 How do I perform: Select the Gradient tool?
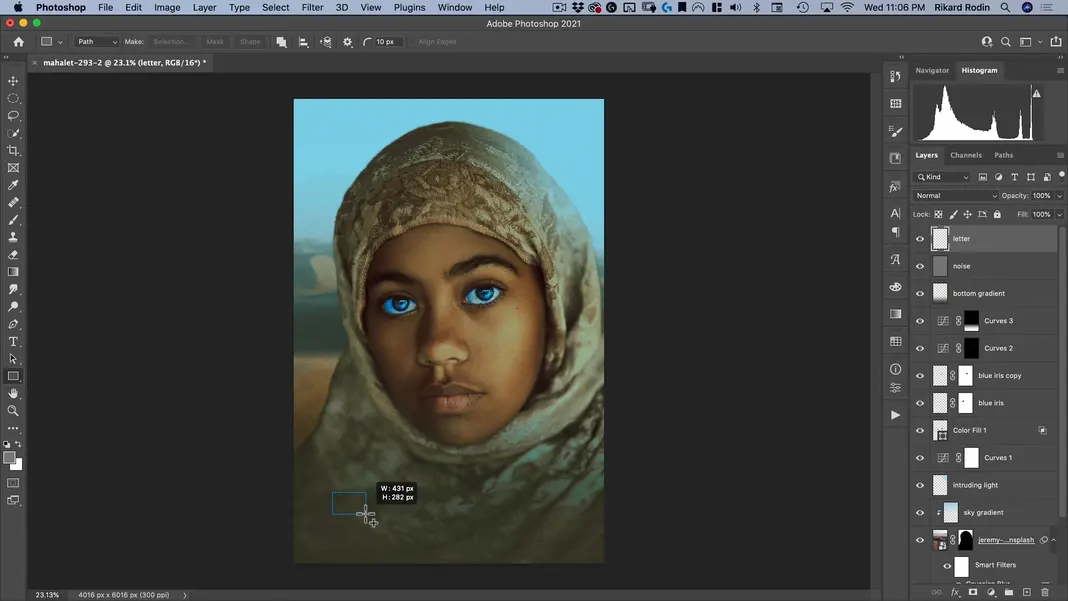point(13,272)
